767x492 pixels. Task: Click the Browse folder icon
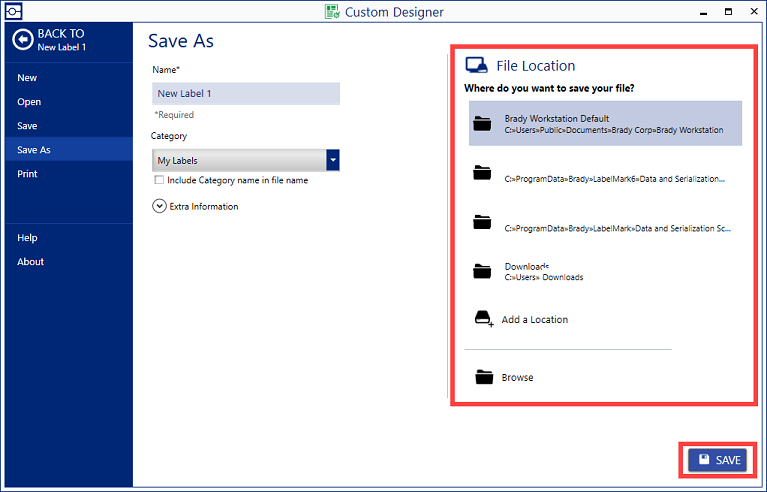(x=484, y=377)
